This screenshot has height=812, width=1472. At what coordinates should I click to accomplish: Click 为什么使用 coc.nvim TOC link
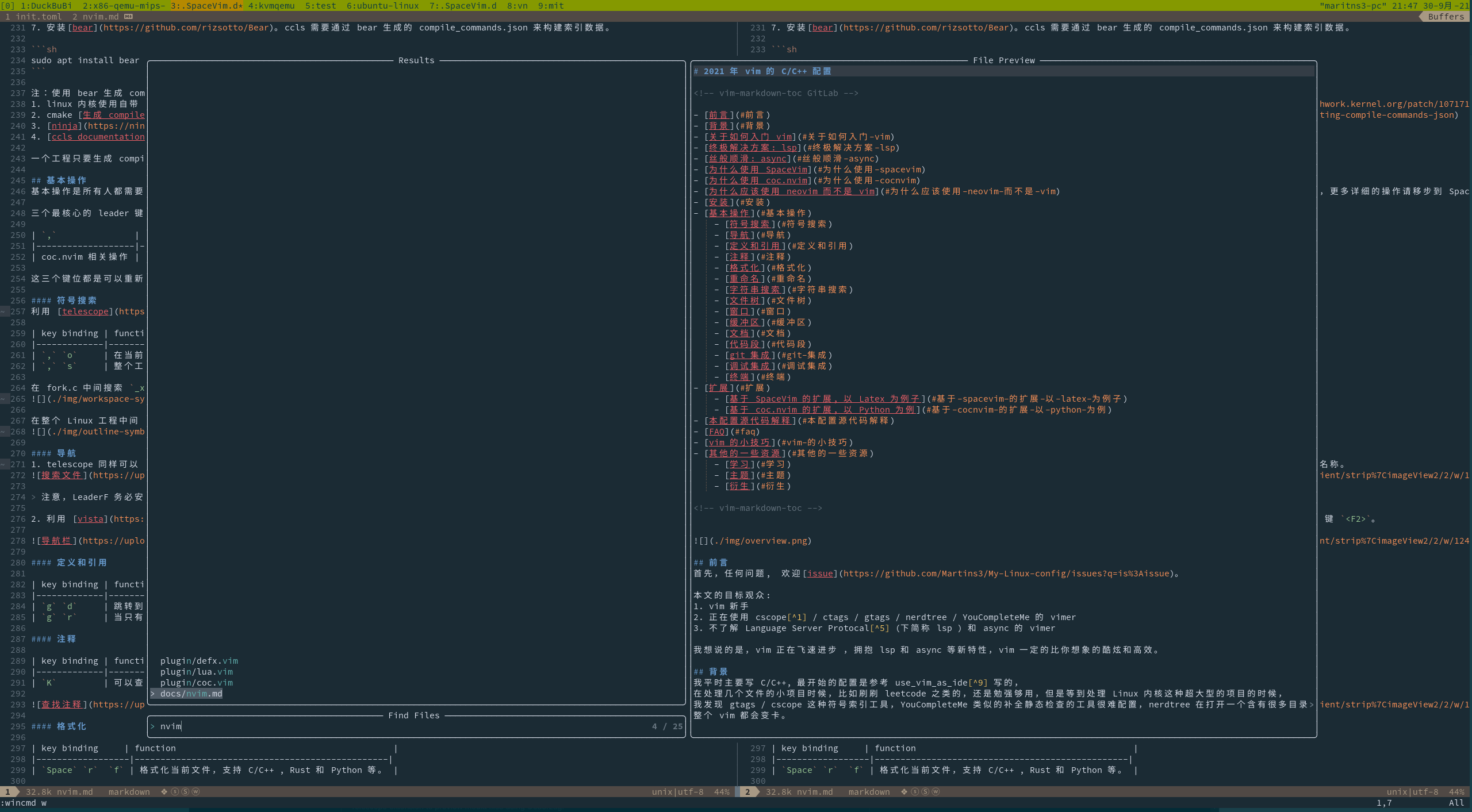(758, 180)
